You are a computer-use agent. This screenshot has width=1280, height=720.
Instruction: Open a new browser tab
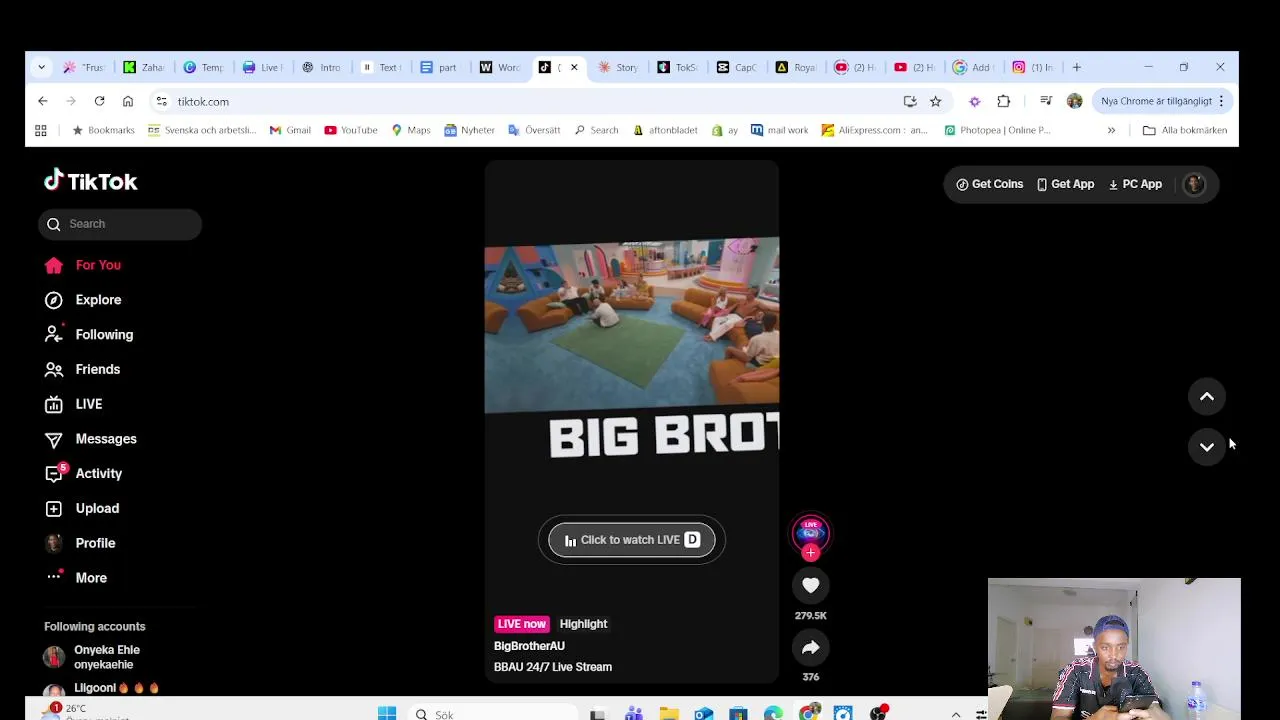pos(1077,67)
